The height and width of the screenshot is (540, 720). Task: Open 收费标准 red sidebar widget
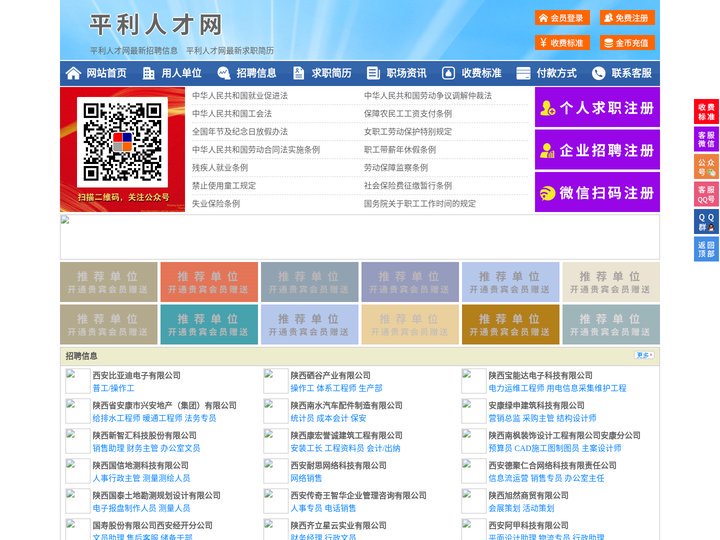[706, 112]
